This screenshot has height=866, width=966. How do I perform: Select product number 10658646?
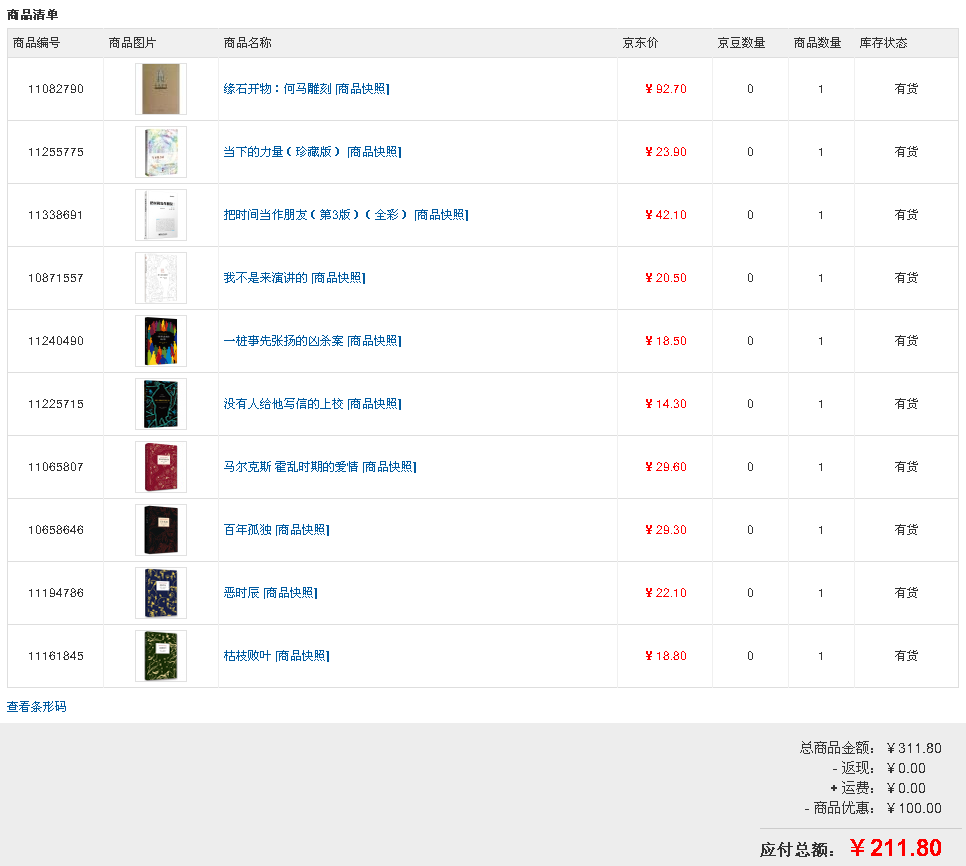tap(55, 530)
